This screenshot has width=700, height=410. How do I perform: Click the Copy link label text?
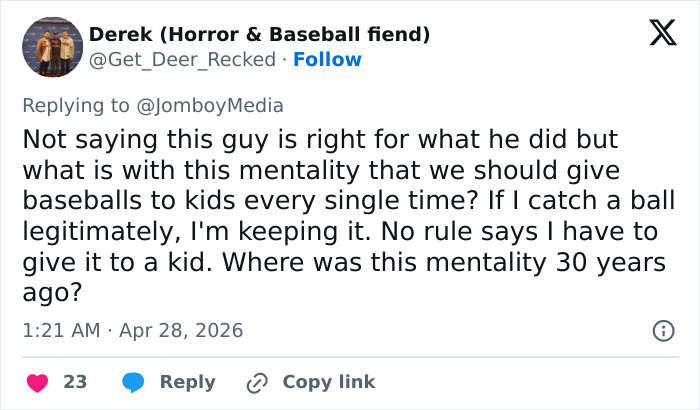pyautogui.click(x=329, y=382)
